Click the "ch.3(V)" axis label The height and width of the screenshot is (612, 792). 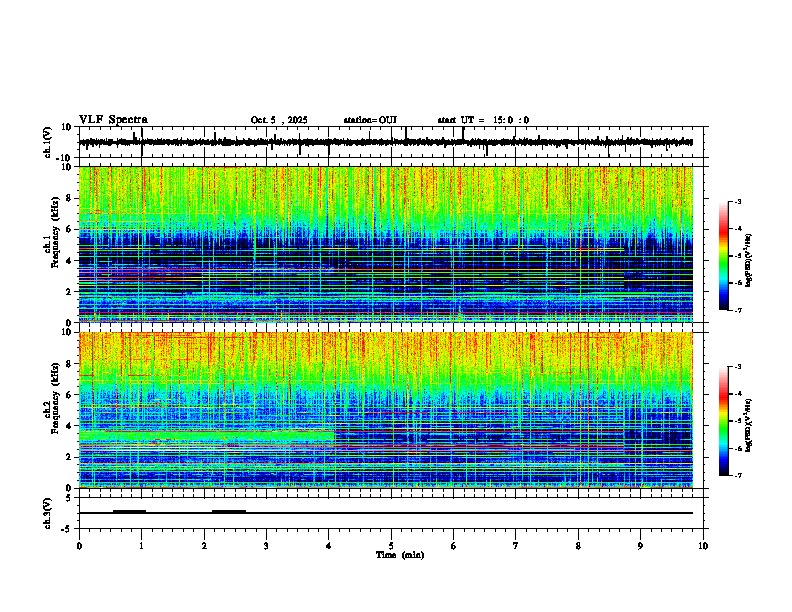click(48, 513)
